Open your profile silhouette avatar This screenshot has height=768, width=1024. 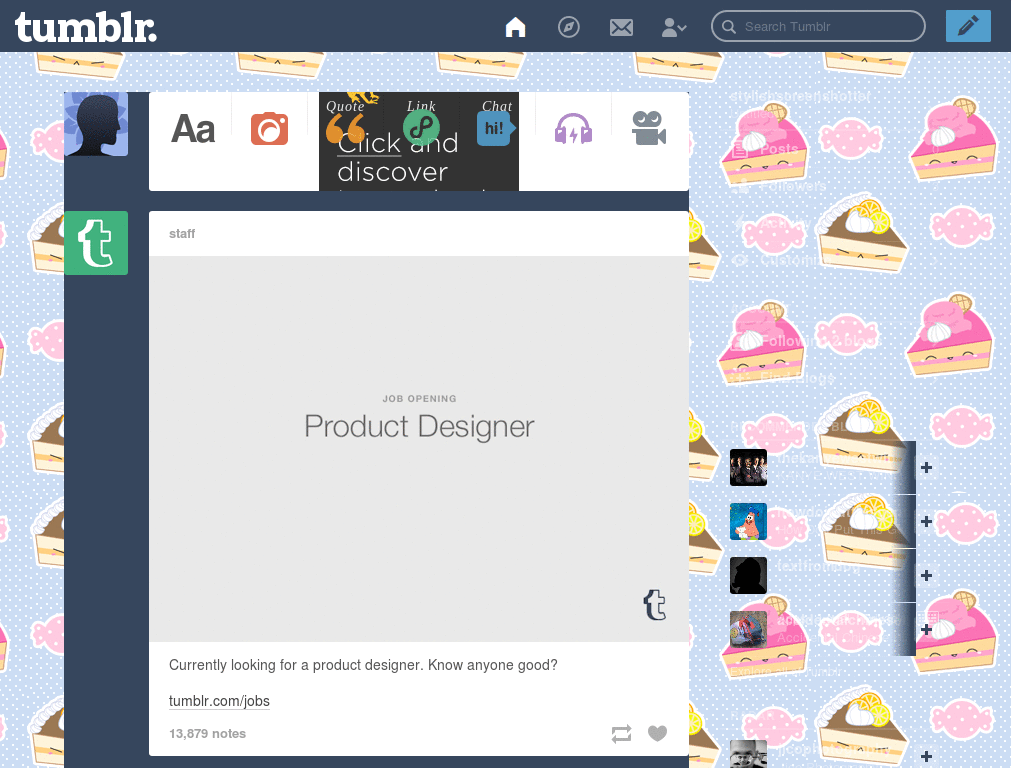click(96, 124)
